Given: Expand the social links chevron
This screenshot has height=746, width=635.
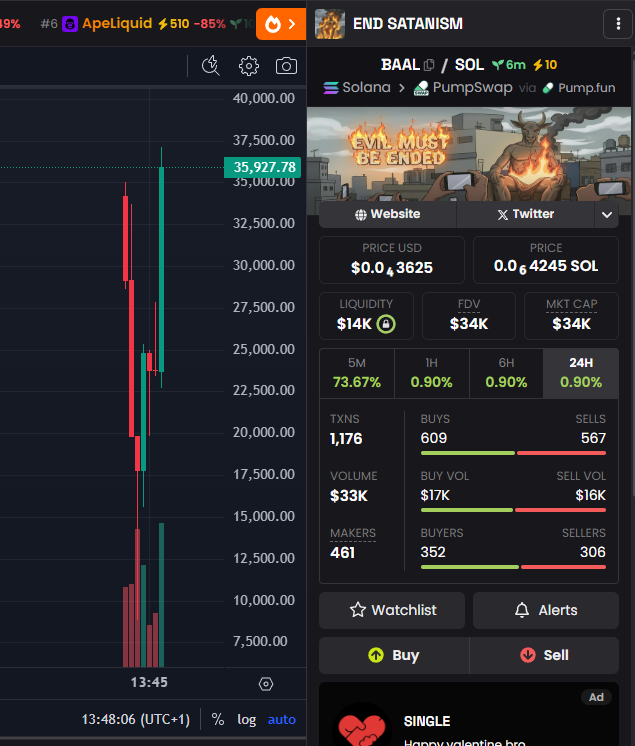Looking at the screenshot, I should point(606,215).
